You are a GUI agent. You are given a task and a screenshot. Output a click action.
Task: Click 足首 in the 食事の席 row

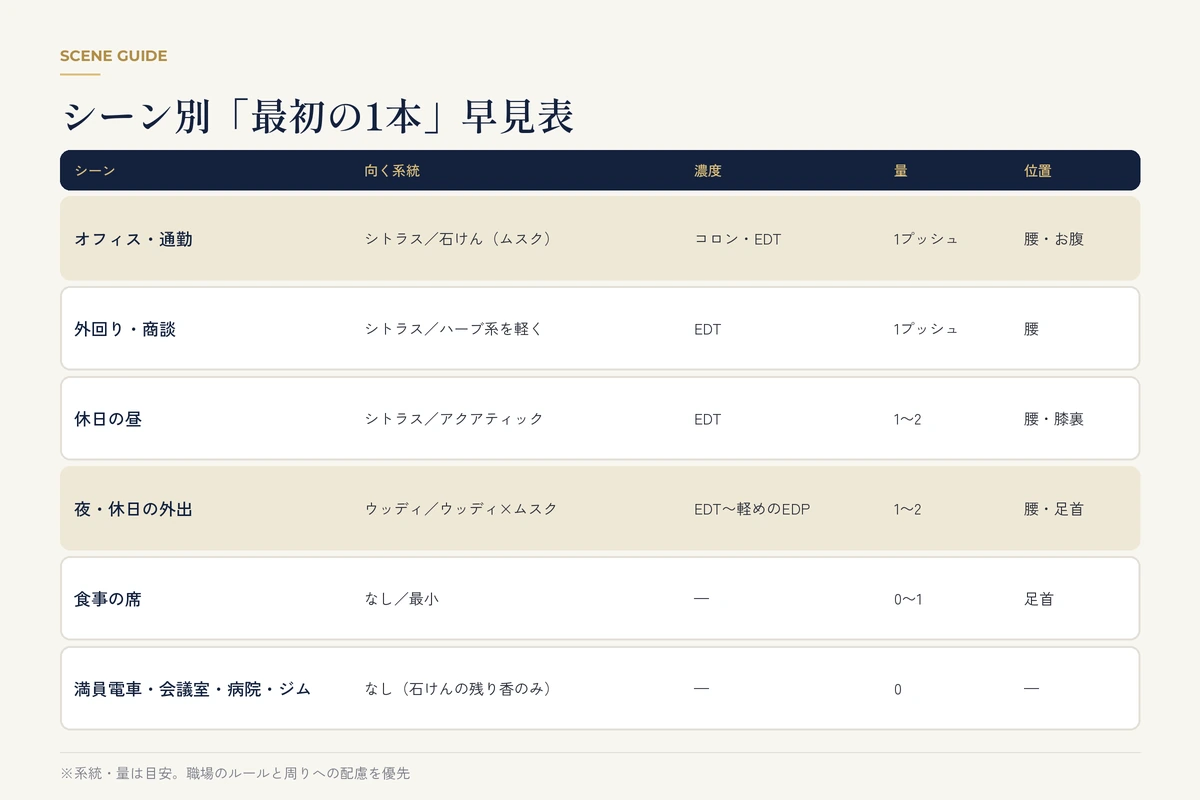click(x=1039, y=599)
